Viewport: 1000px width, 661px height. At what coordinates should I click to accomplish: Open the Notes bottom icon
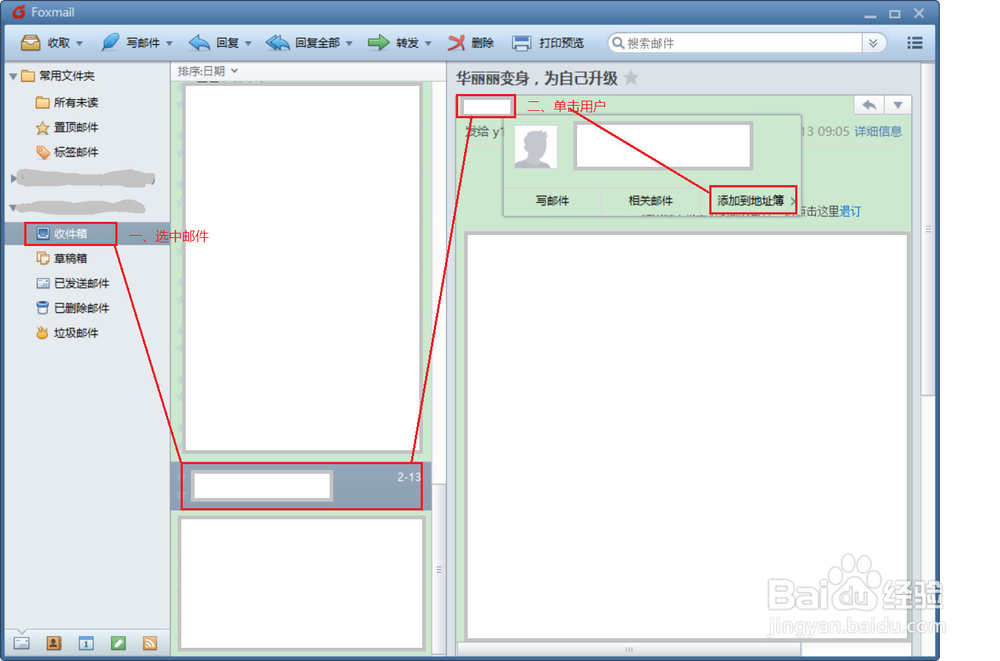tap(118, 643)
